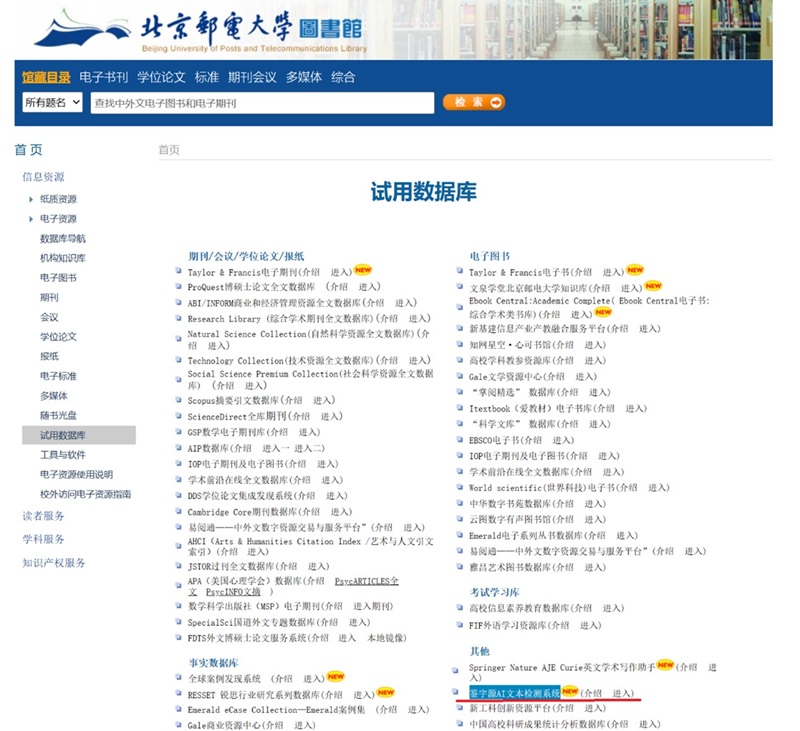
Task: Open the 多媒体 tab in the search bar
Action: click(x=304, y=77)
